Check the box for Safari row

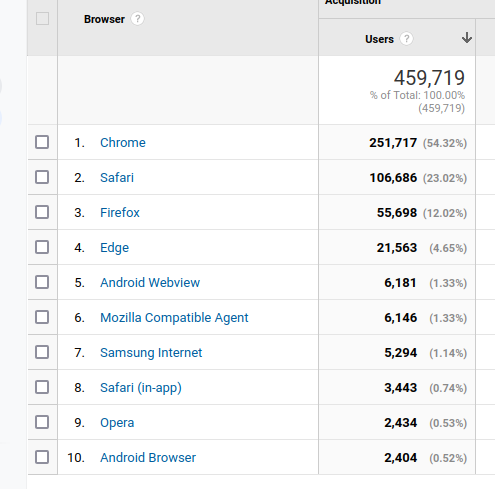(42, 177)
